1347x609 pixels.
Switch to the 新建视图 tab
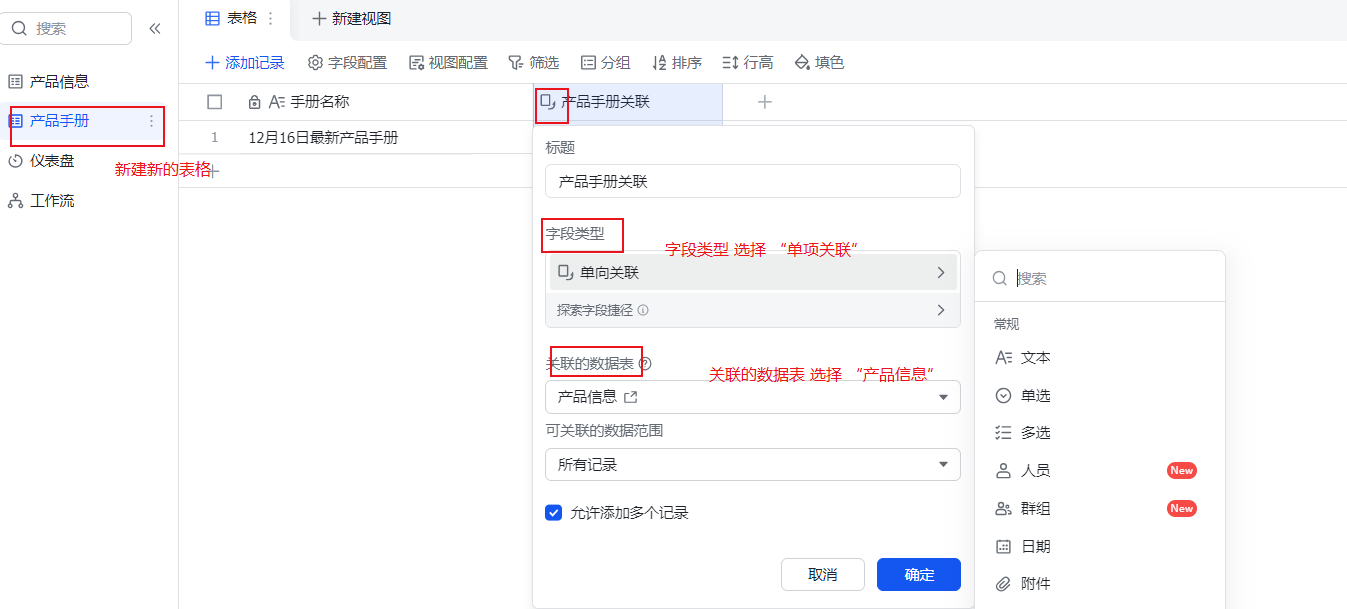pyautogui.click(x=351, y=19)
